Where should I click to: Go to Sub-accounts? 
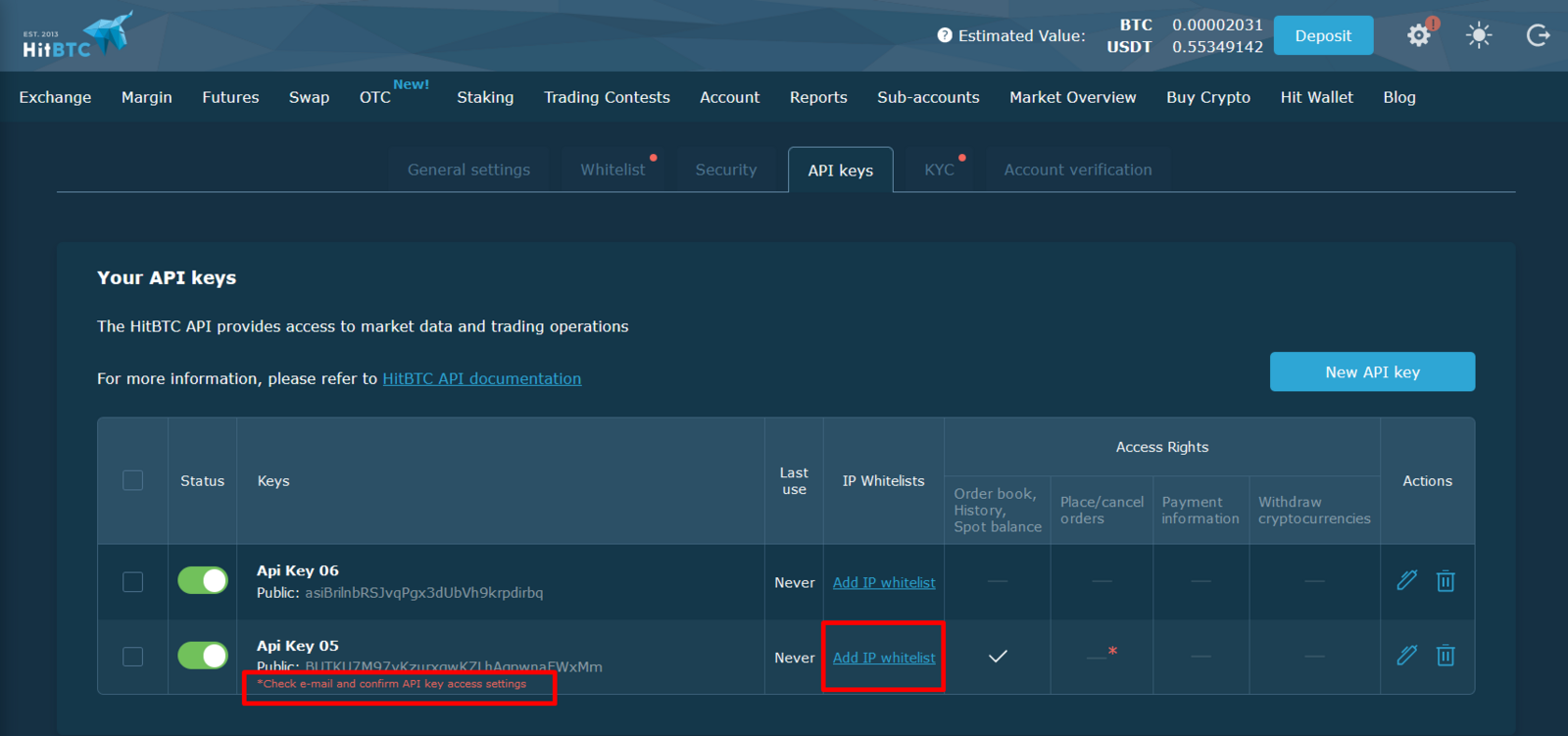pyautogui.click(x=928, y=97)
